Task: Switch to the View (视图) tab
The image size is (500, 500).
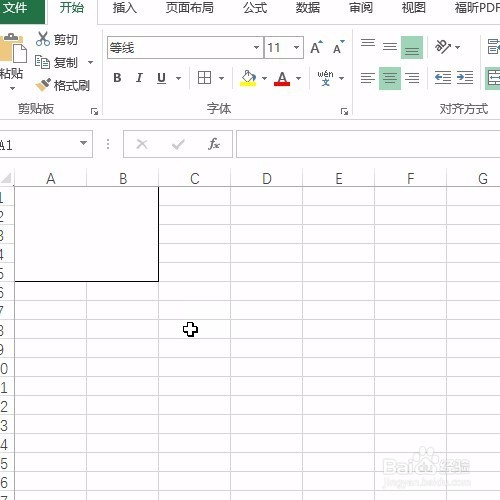Action: tap(414, 8)
